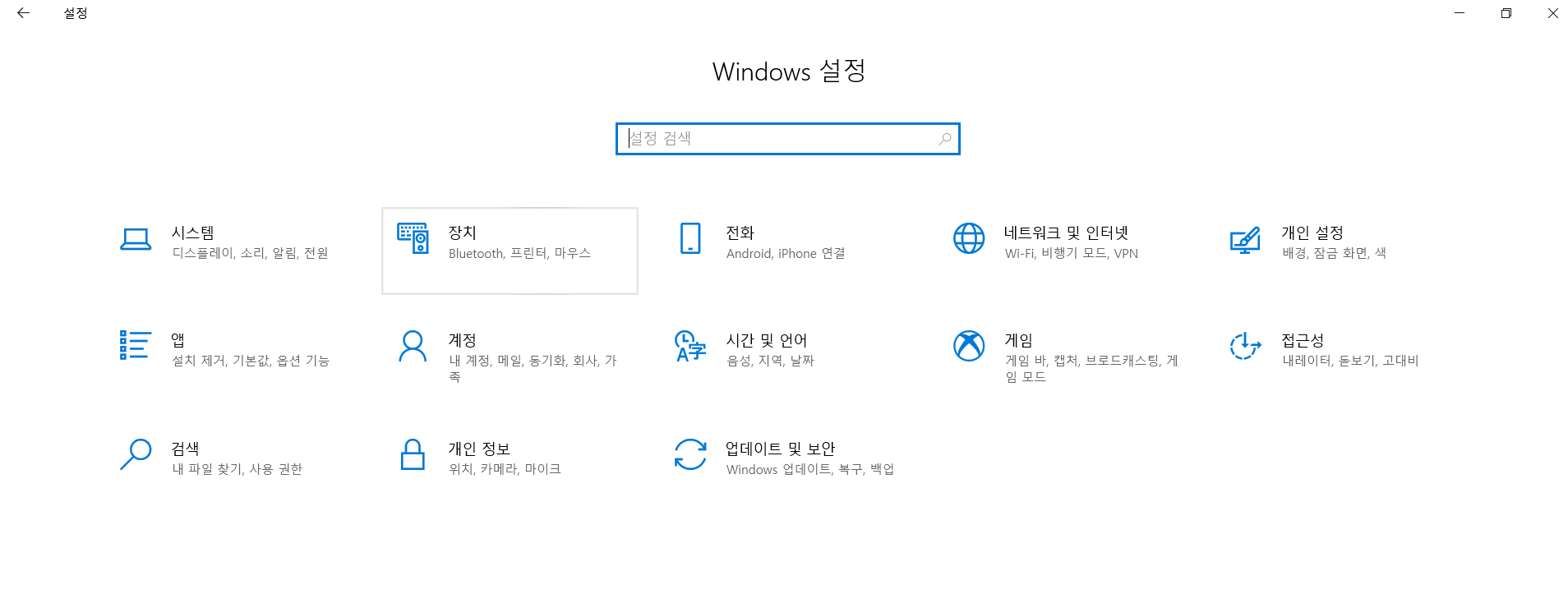
Task: Click 내 계정, 메일, 동기화 description
Action: tap(533, 369)
